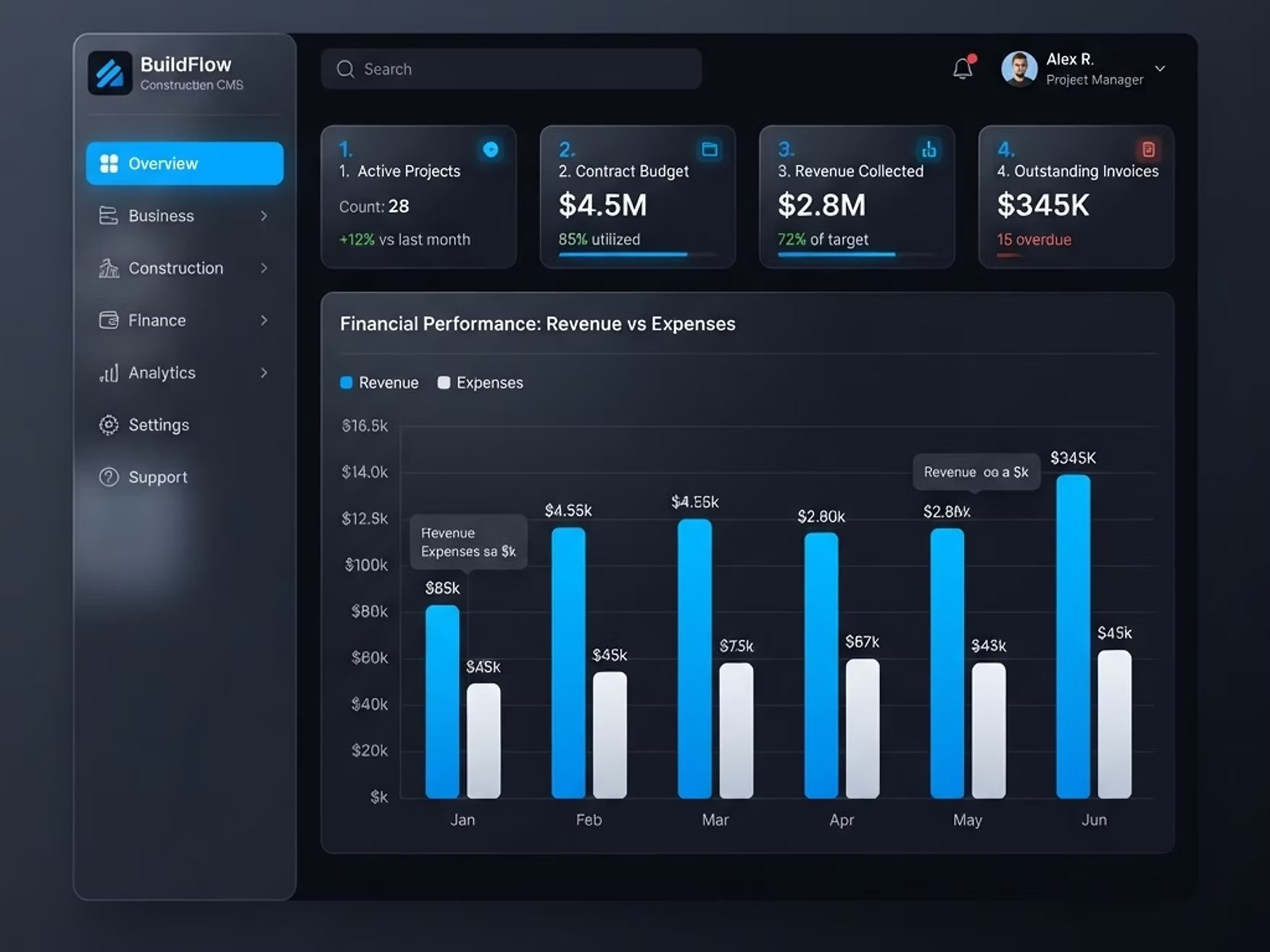Expand the Business submenu chevron
Screen dimensions: 1270x952
click(x=264, y=216)
